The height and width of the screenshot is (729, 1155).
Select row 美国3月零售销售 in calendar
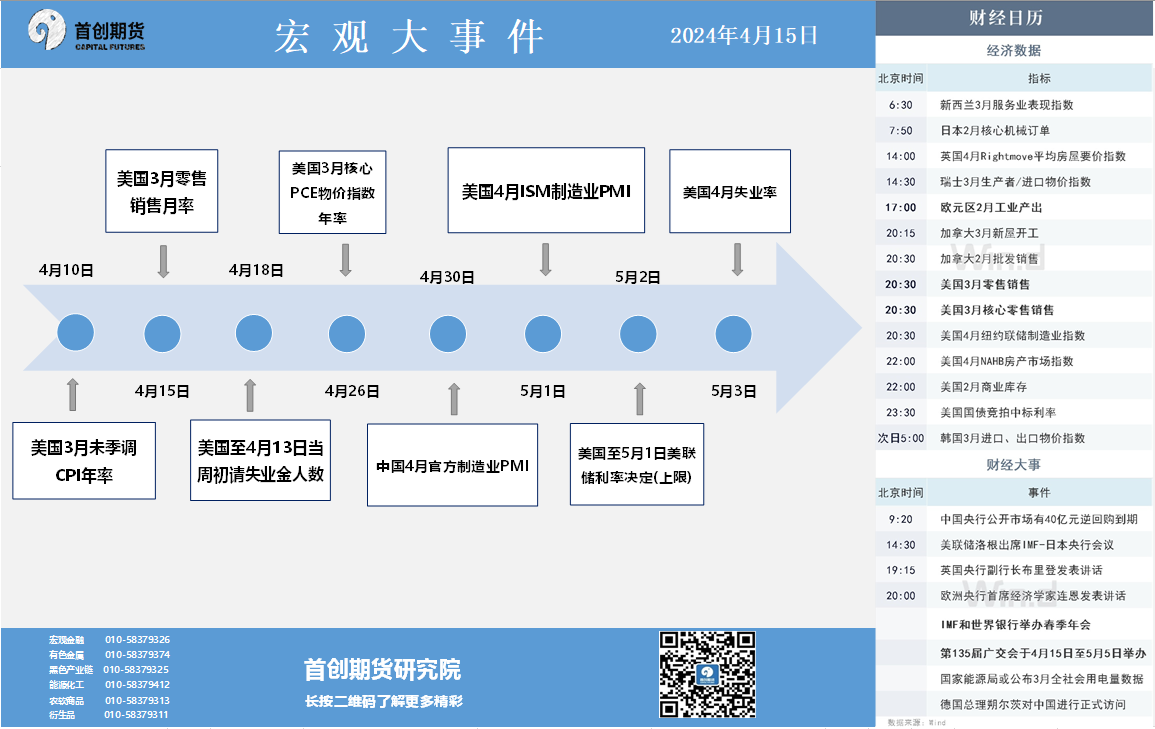click(1014, 284)
